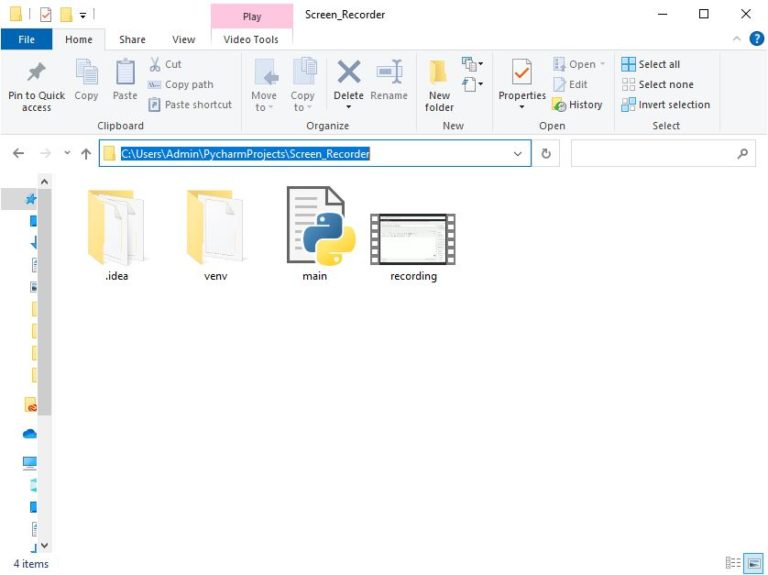
Task: Click sidebar scrollbar up arrow
Action: pyautogui.click(x=44, y=182)
